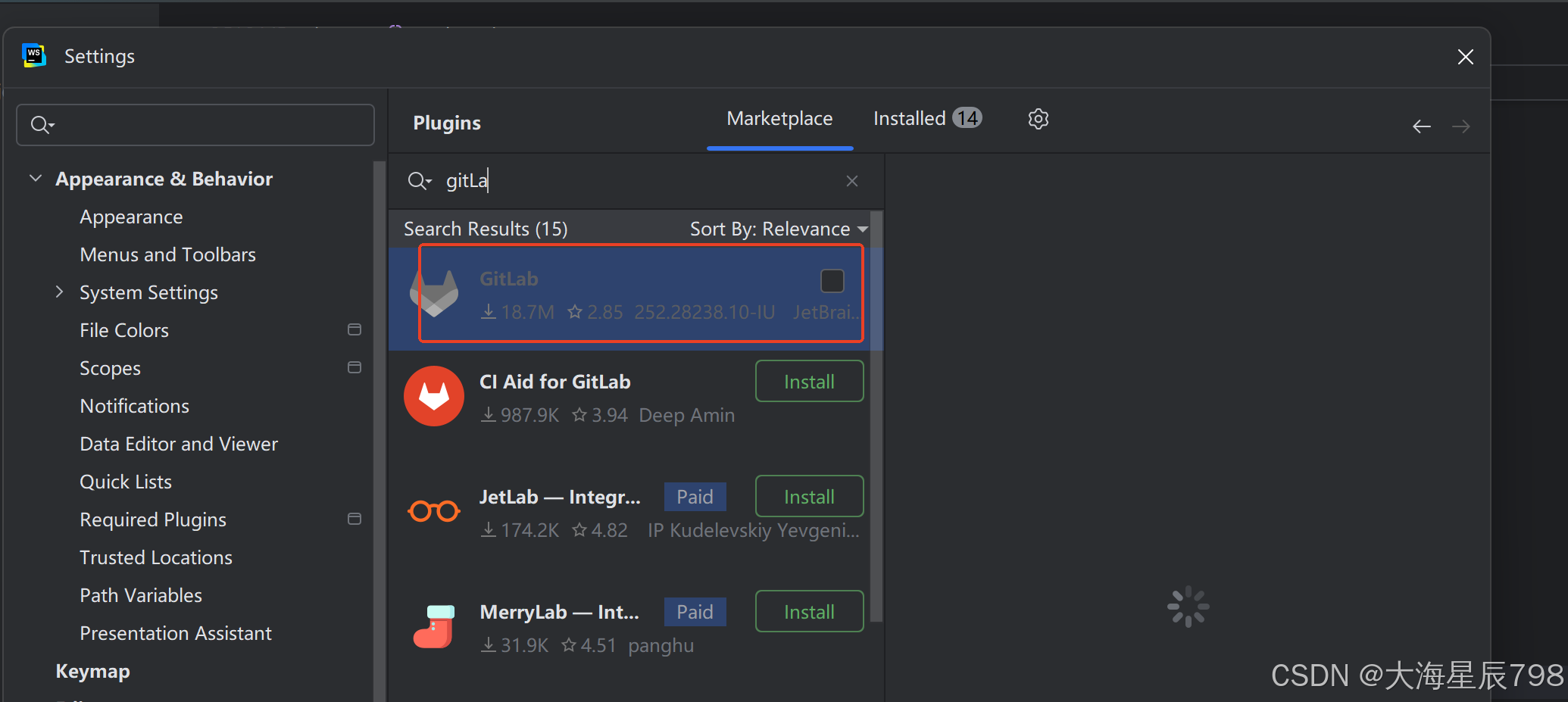Click the project-level icon beside Scopes
This screenshot has width=1568, height=702.
point(354,367)
